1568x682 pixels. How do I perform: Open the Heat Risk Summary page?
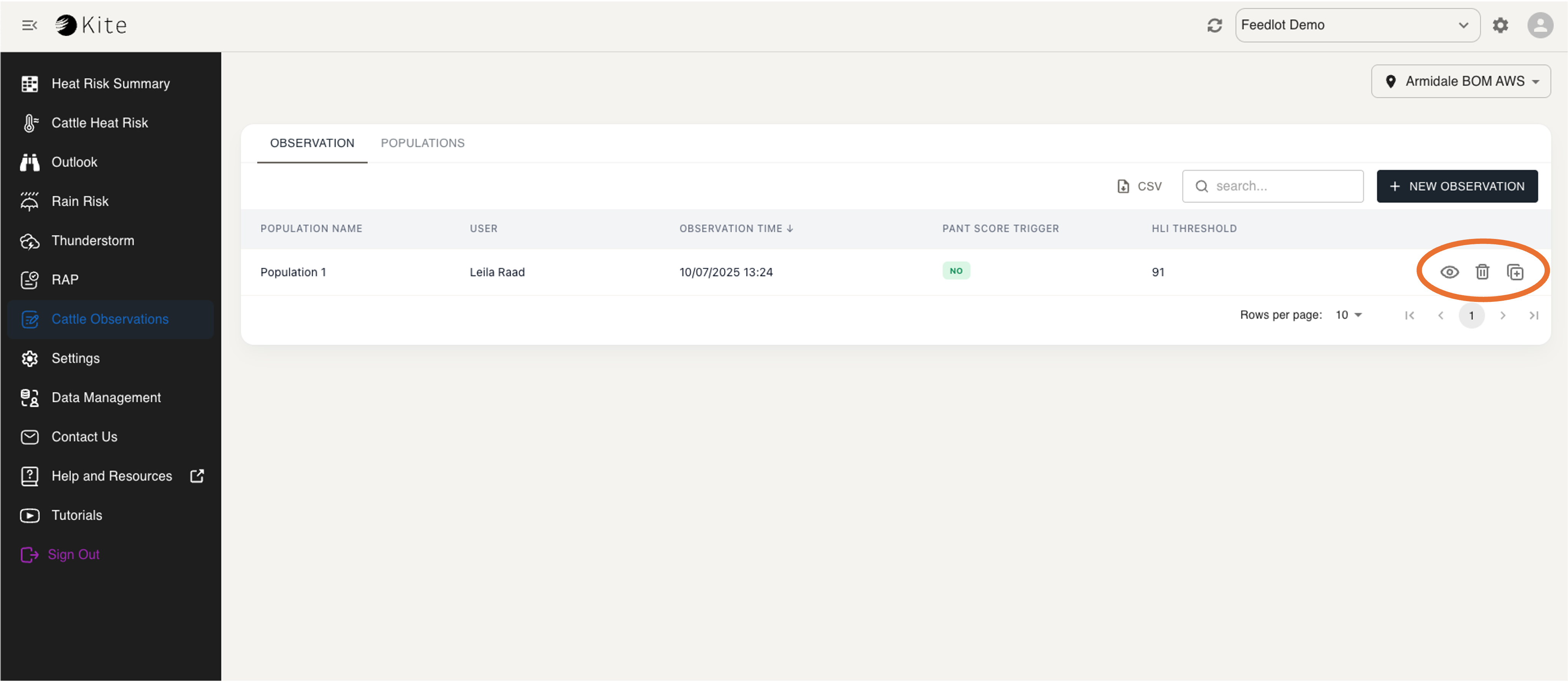[x=110, y=83]
